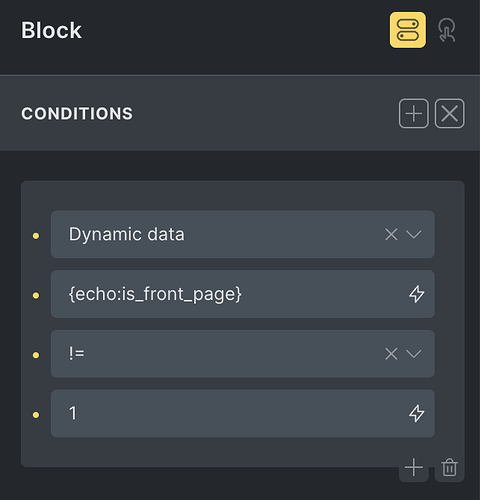The image size is (480, 500).
Task: Focus the comparison value field containing 1
Action: tap(243, 413)
